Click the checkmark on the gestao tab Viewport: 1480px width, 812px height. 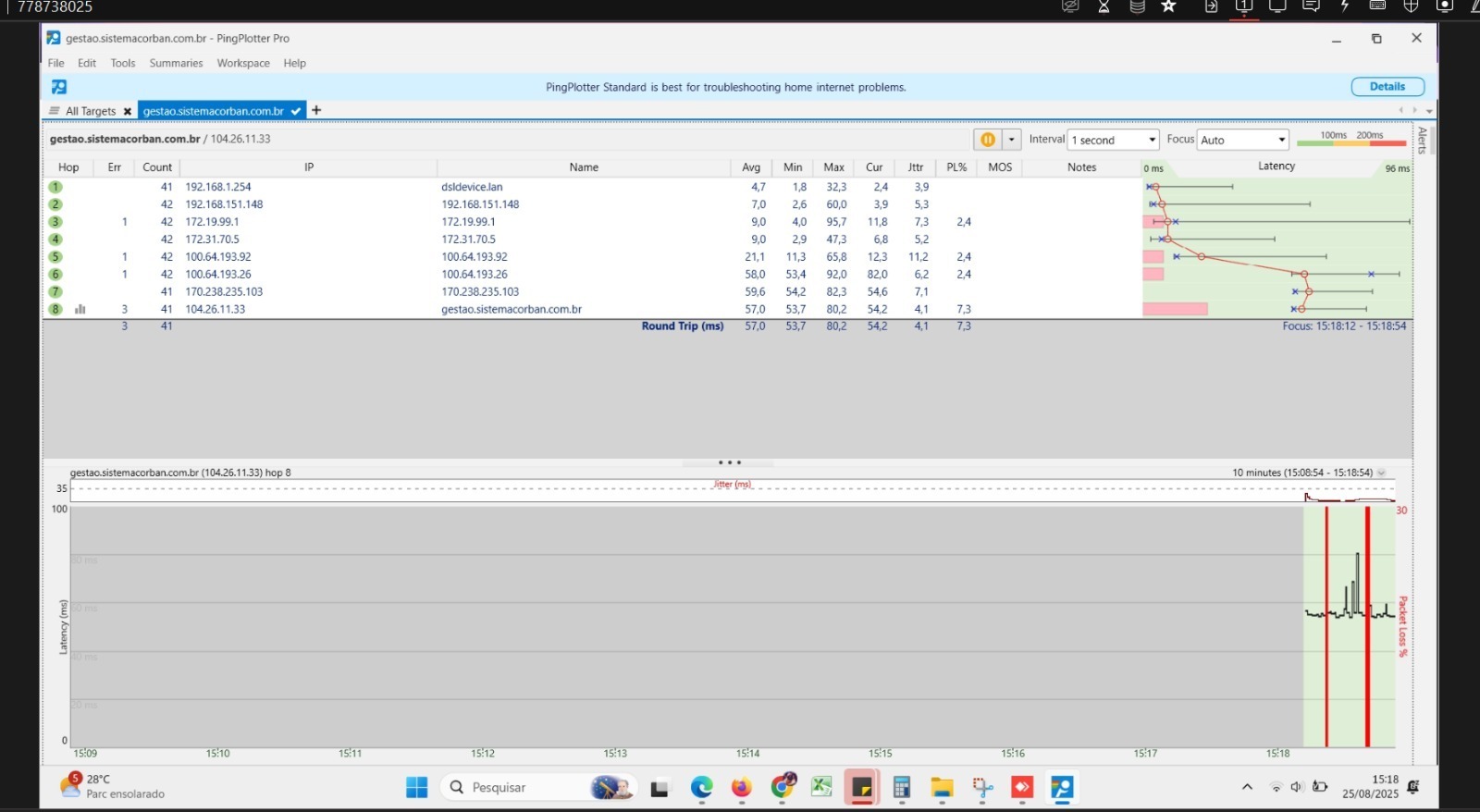[296, 111]
